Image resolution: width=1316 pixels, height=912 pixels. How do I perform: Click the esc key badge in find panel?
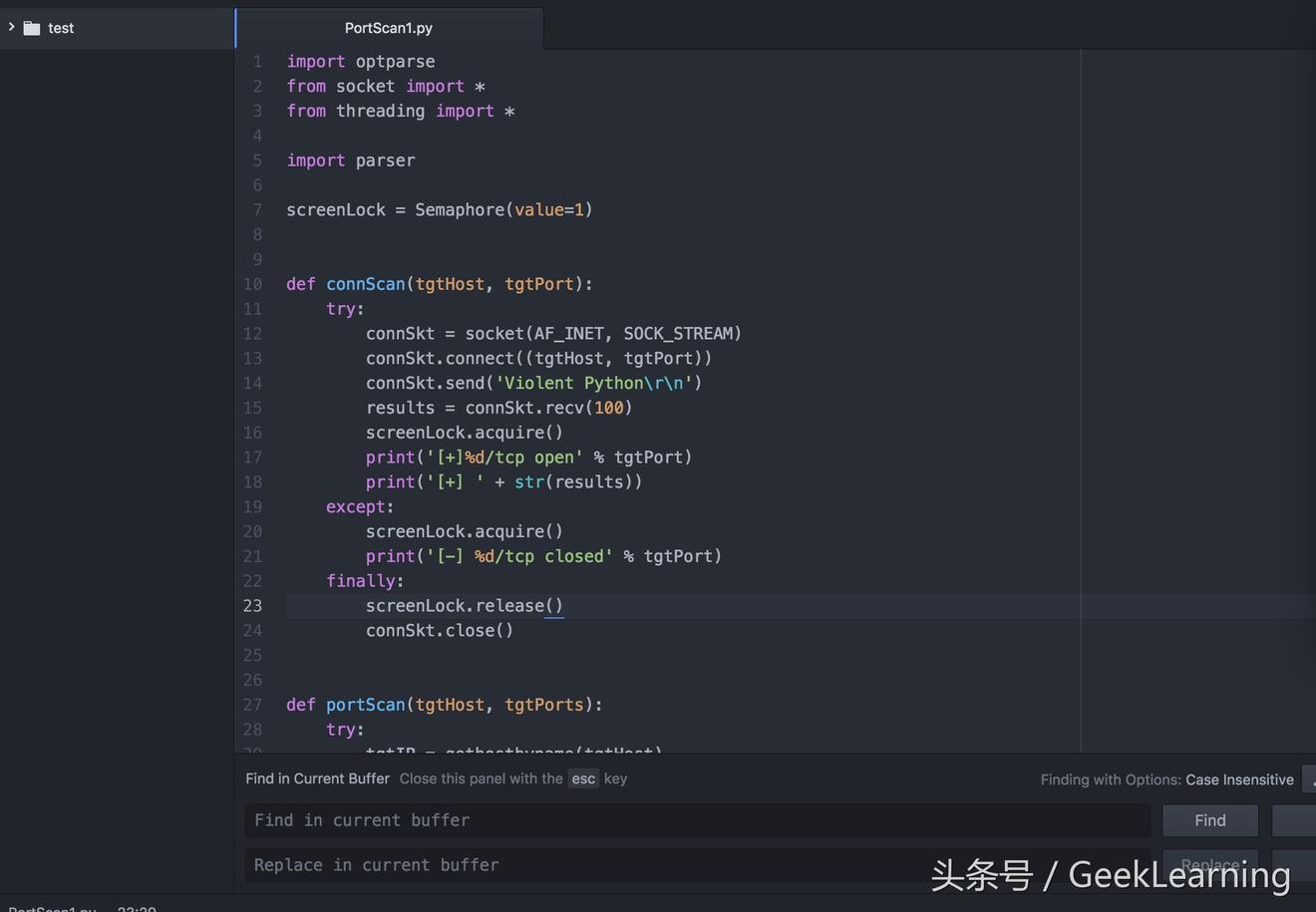point(583,779)
